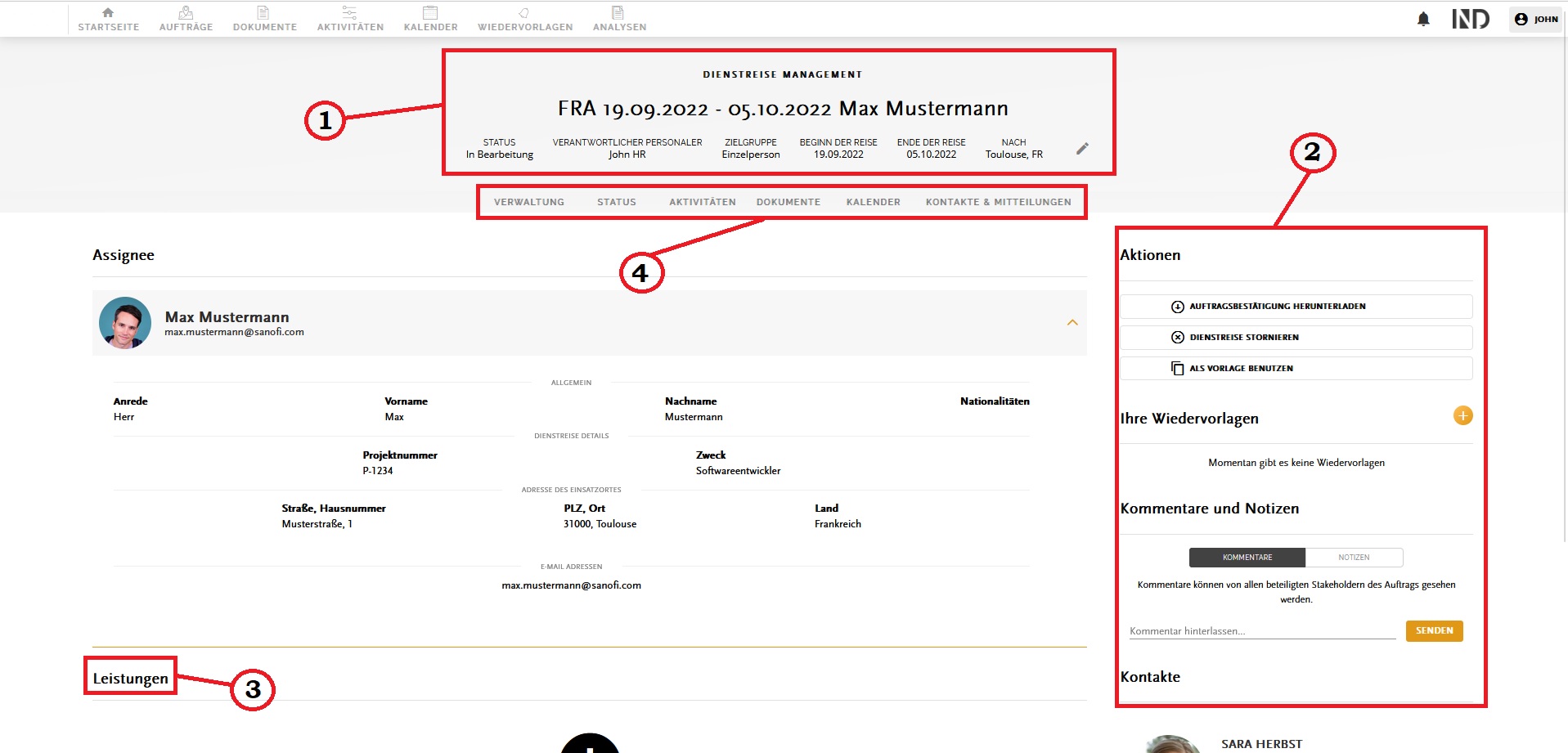This screenshot has width=1568, height=753.
Task: Switch to the Dokumente sub-tab
Action: pyautogui.click(x=788, y=202)
